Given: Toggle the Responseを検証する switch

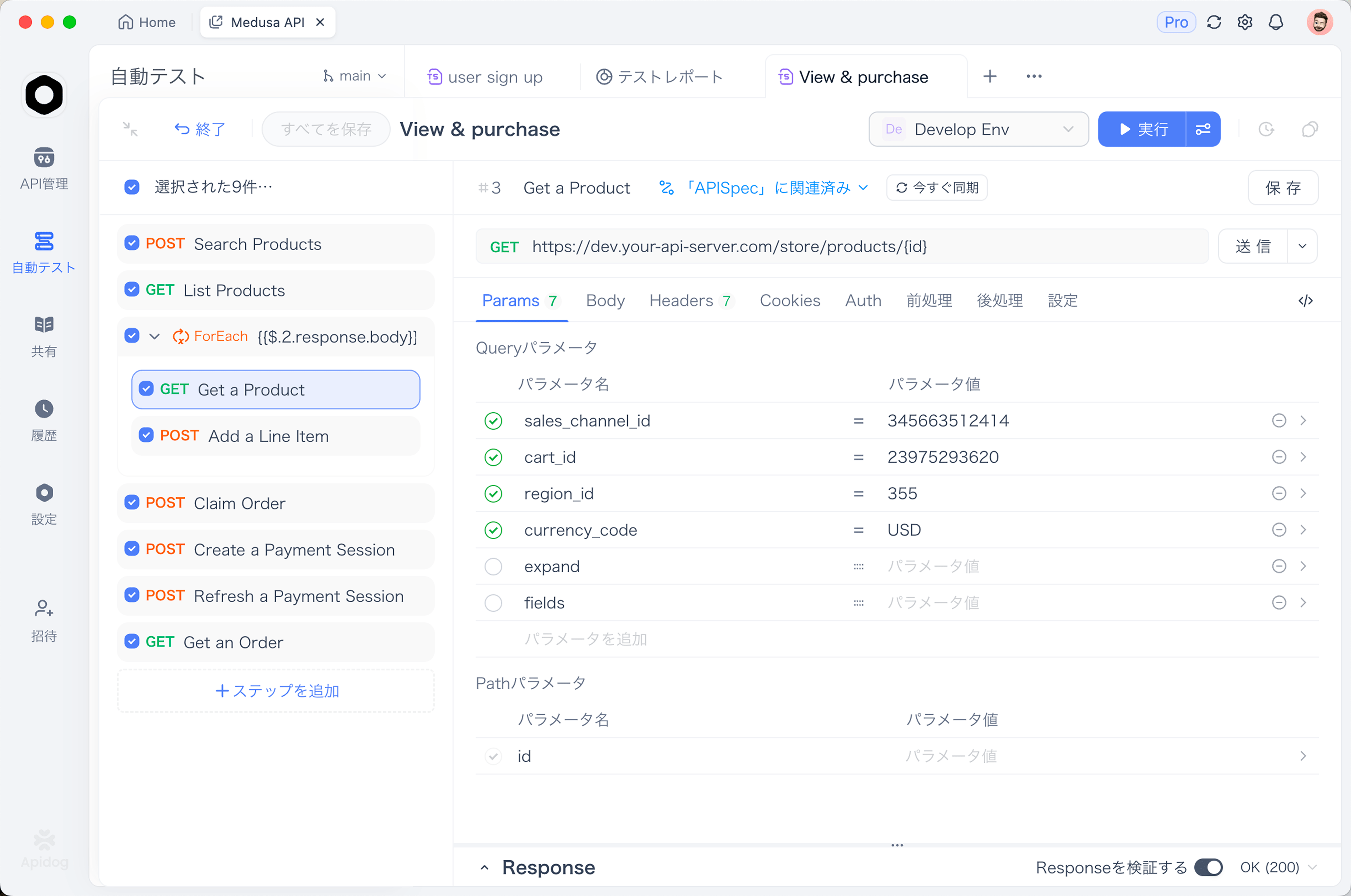Looking at the screenshot, I should tap(1208, 867).
